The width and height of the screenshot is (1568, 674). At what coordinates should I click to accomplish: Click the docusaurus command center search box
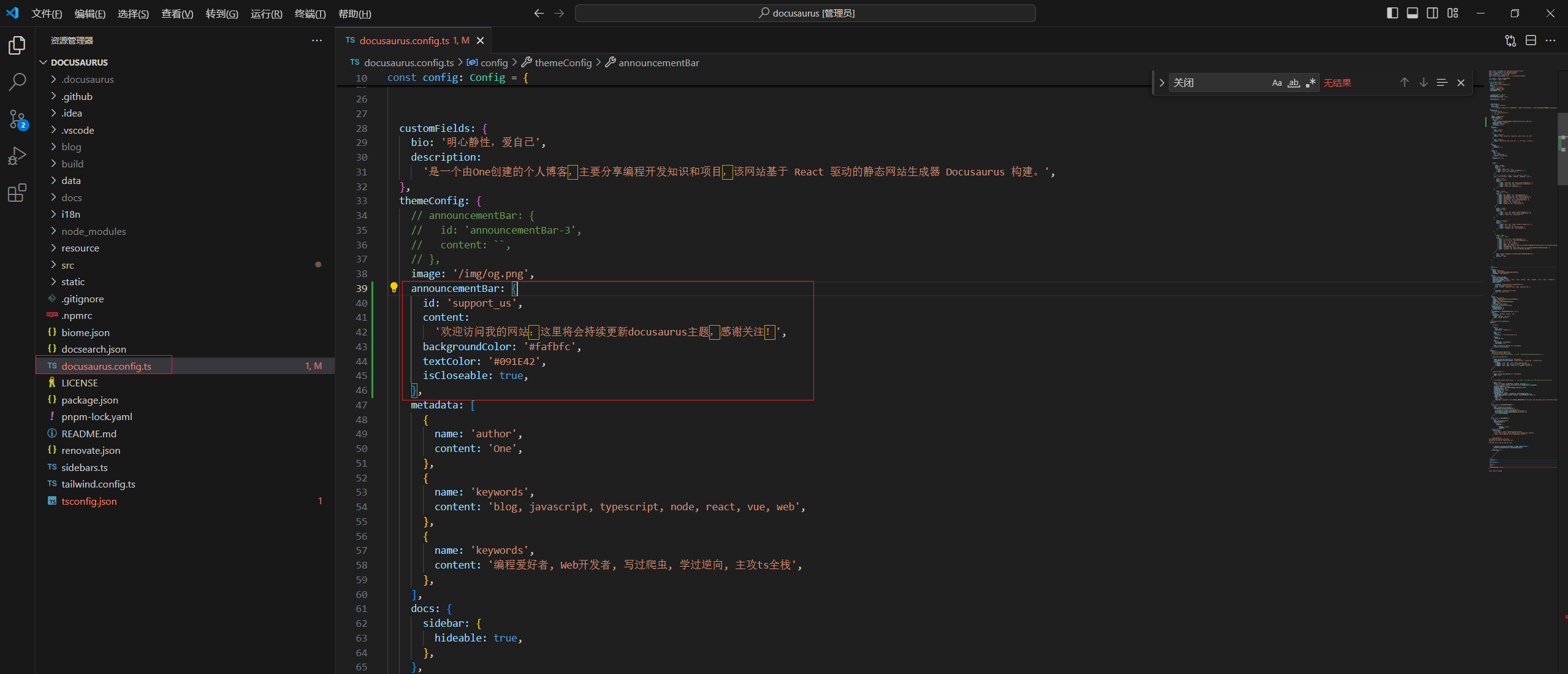coord(805,13)
